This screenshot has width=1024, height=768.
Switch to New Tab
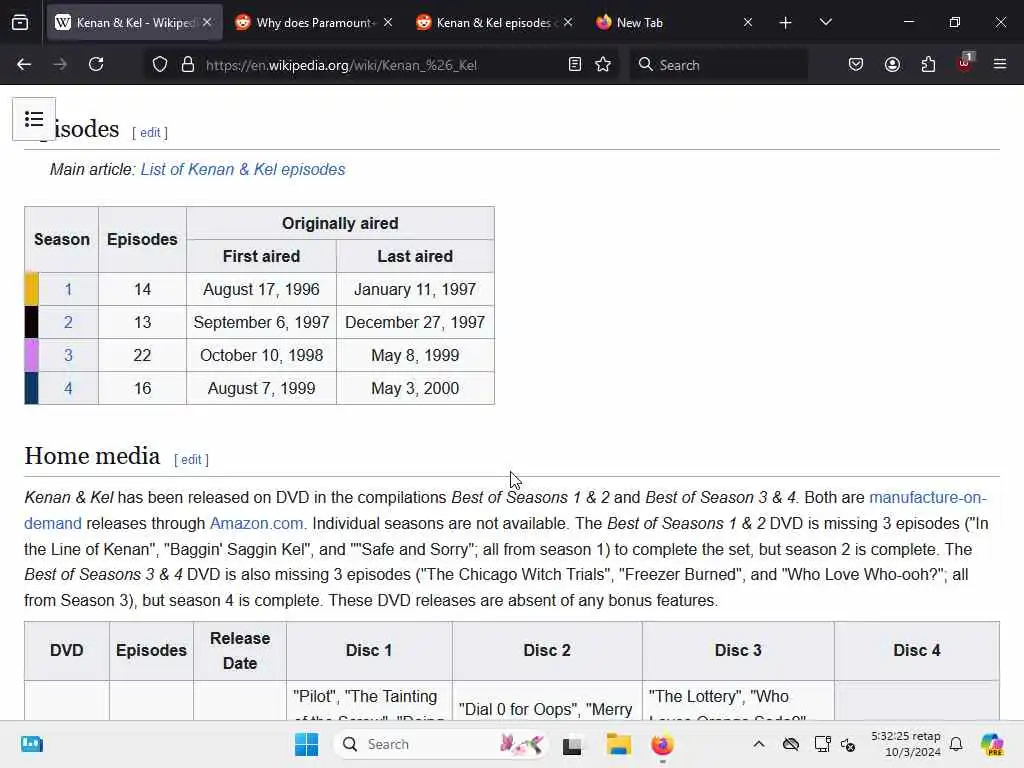click(675, 23)
